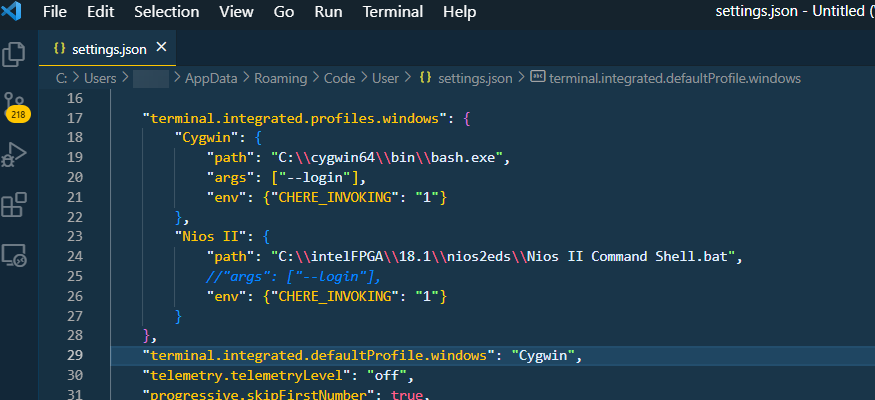This screenshot has height=400, width=875.
Task: Open the Run menu
Action: coord(328,12)
